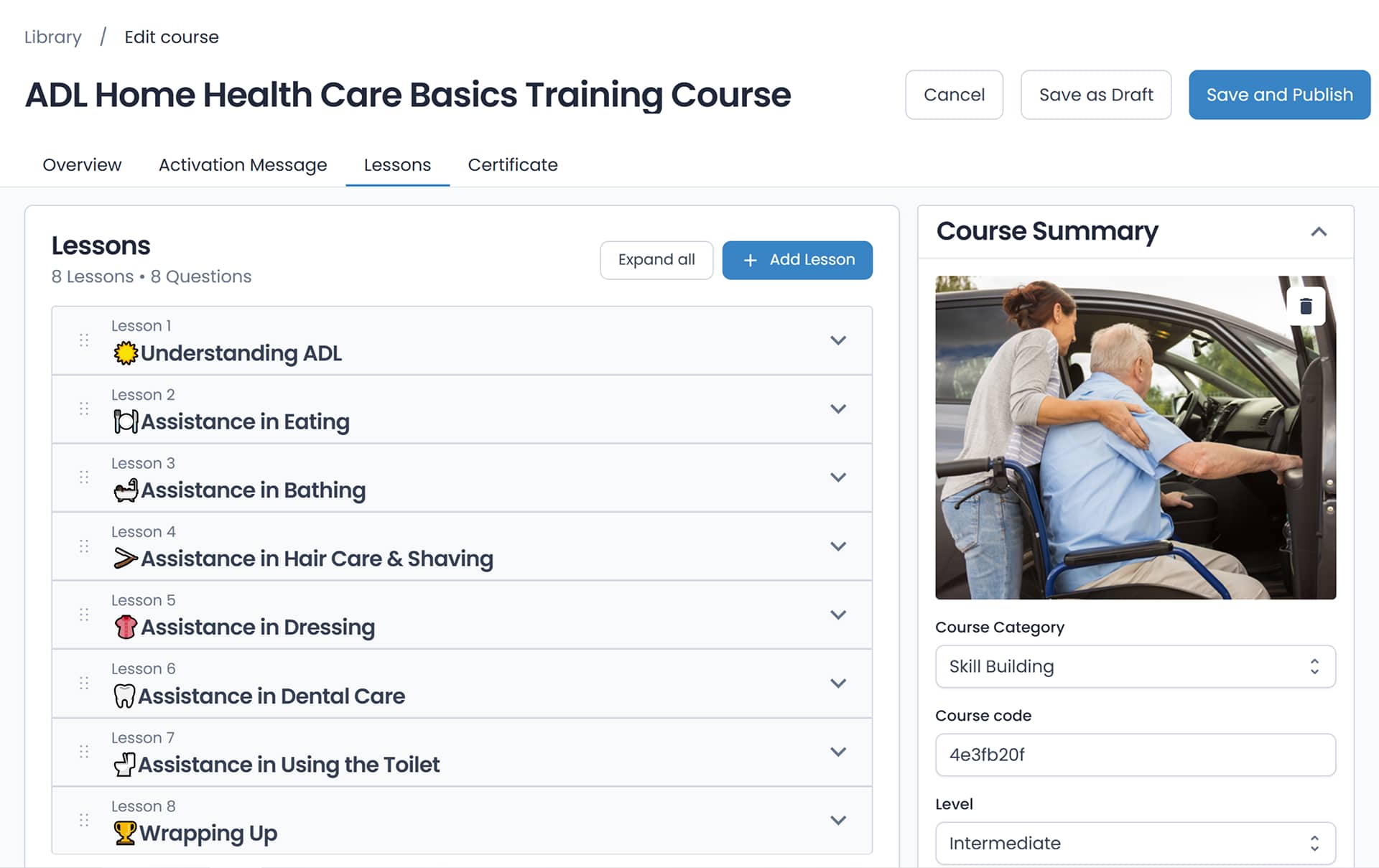The height and width of the screenshot is (868, 1379).
Task: Expand the Assistance in Using the Toilet lesson
Action: point(837,752)
